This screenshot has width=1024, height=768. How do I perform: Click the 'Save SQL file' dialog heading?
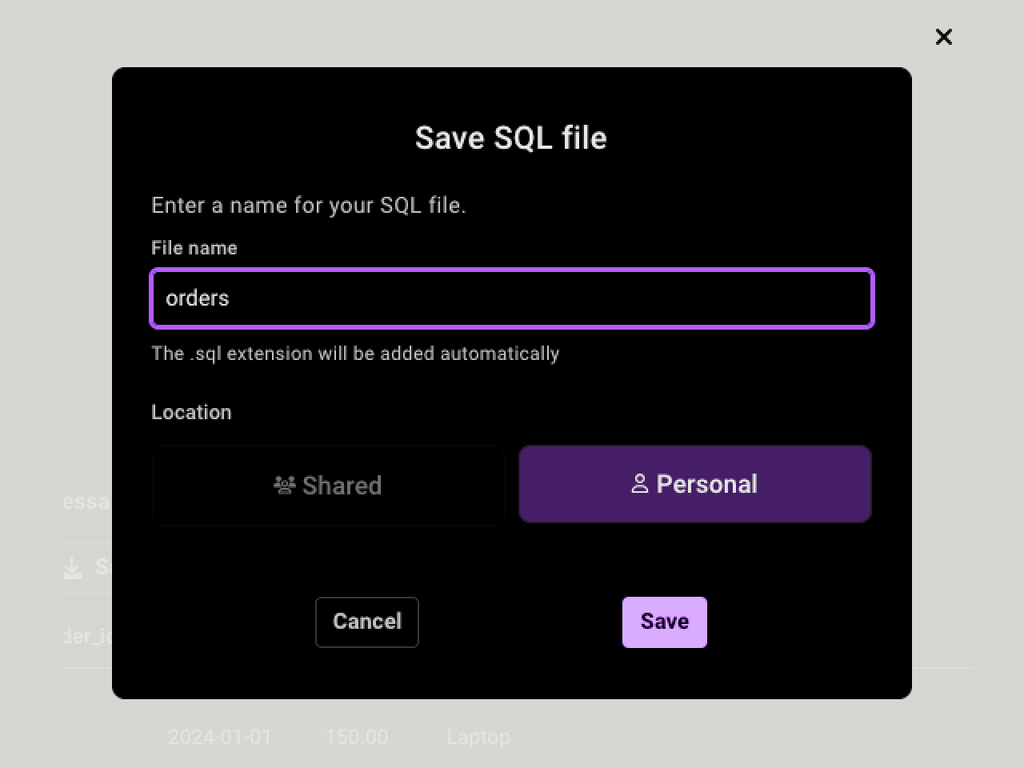click(x=511, y=138)
